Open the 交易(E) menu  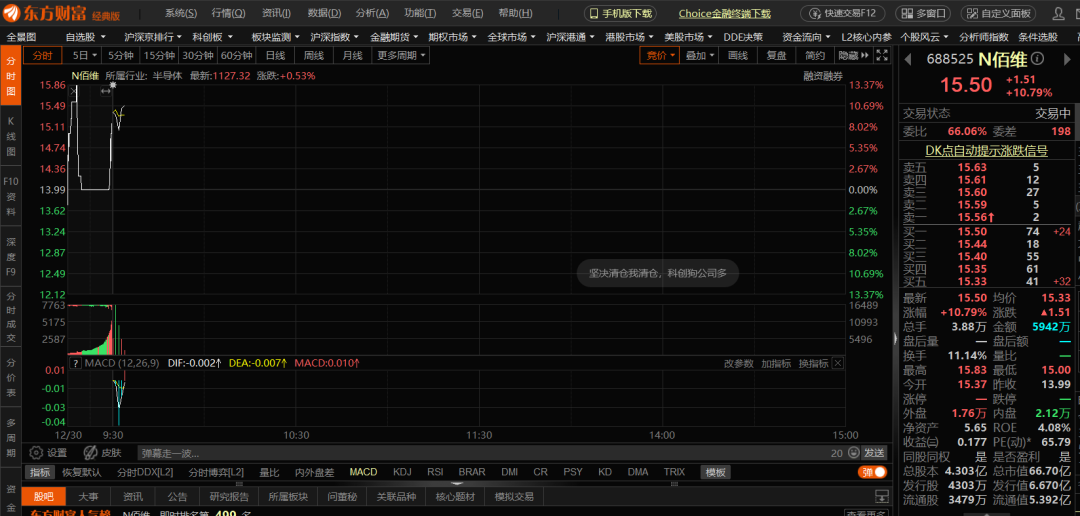tap(468, 13)
